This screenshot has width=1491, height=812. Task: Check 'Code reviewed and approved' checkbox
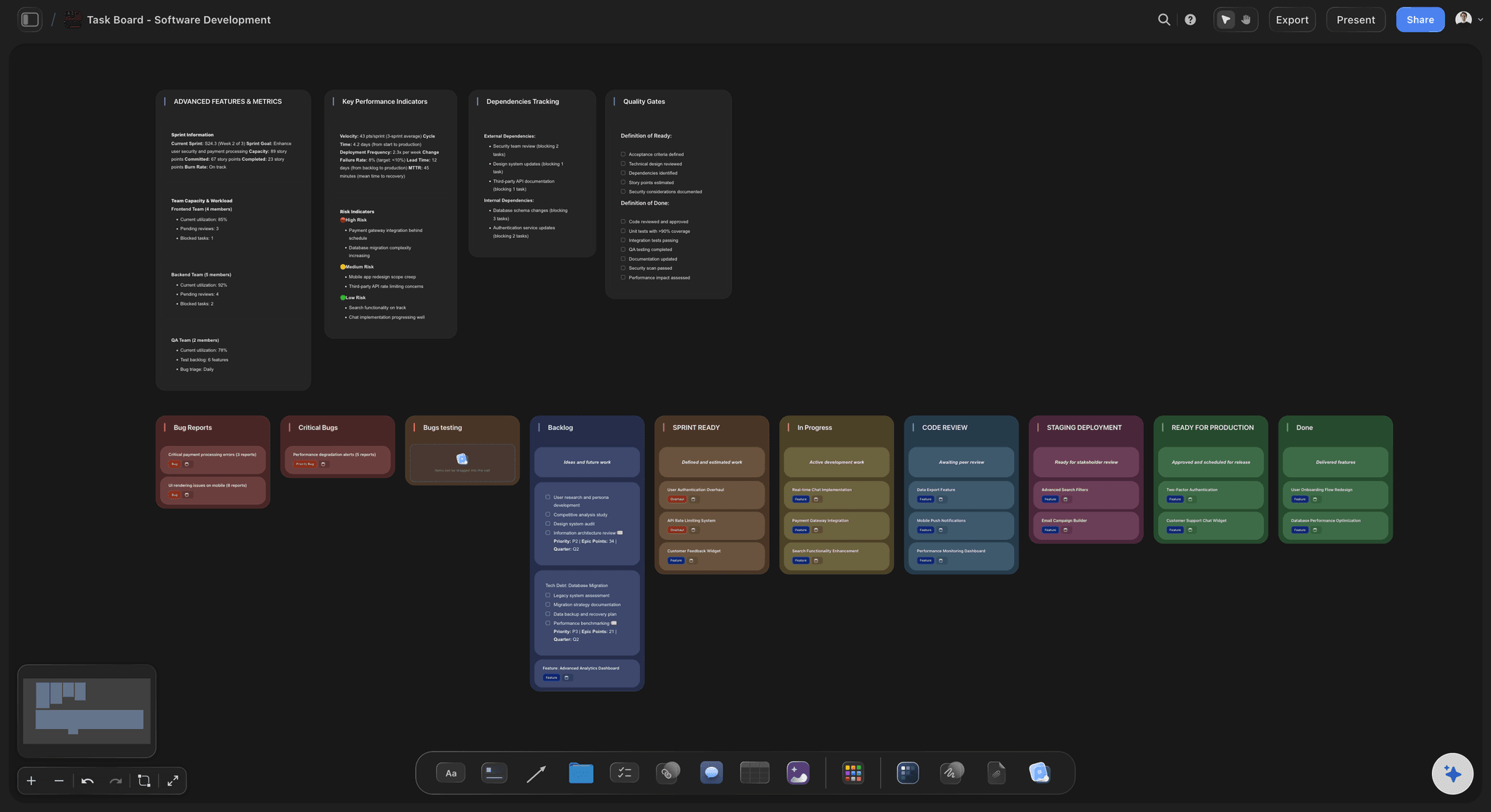623,221
